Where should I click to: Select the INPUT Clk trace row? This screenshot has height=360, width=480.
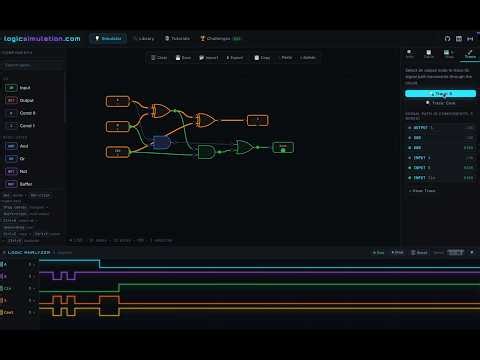coord(441,178)
